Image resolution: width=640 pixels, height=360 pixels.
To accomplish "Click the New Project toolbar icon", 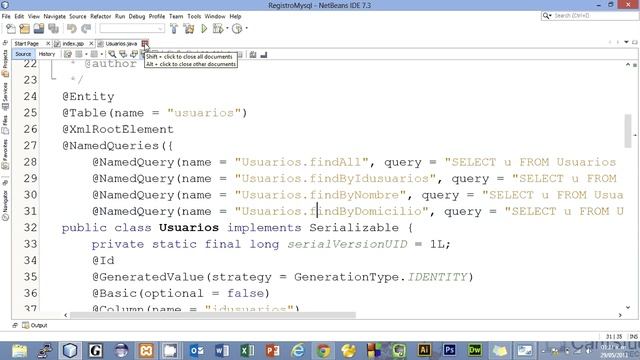I will [24, 29].
